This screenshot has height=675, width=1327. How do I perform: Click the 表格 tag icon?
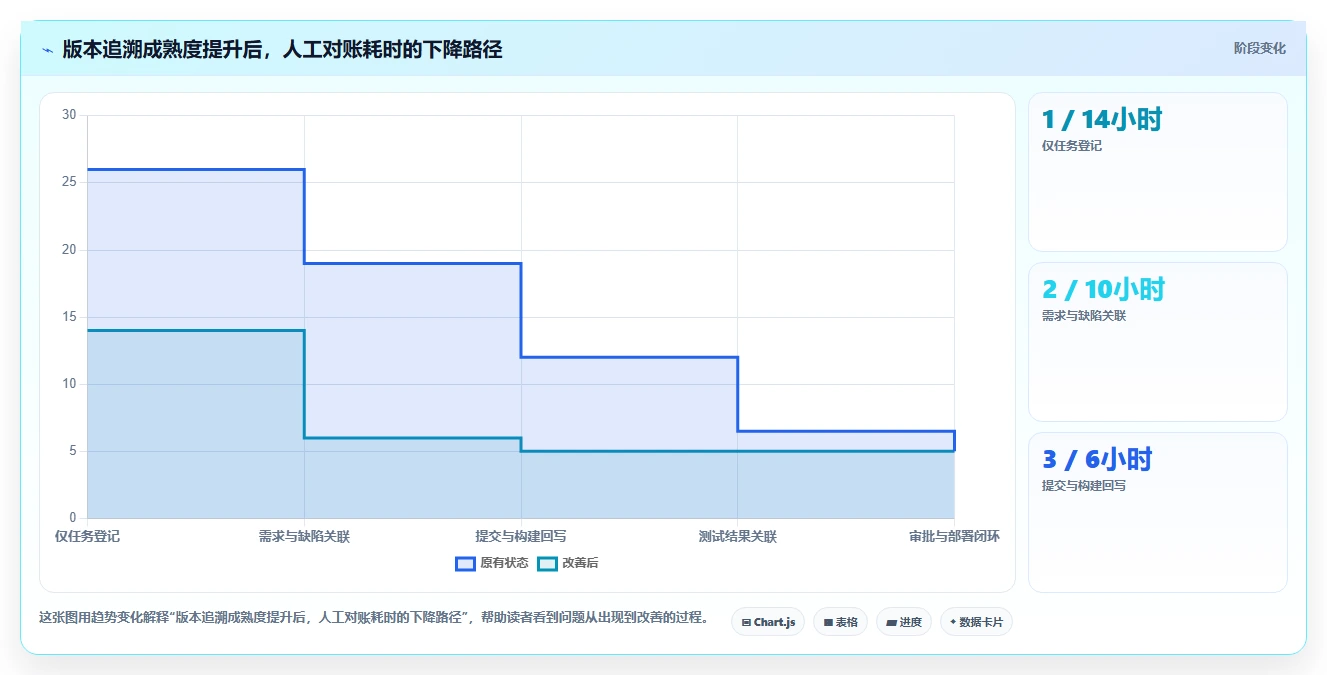tap(828, 622)
